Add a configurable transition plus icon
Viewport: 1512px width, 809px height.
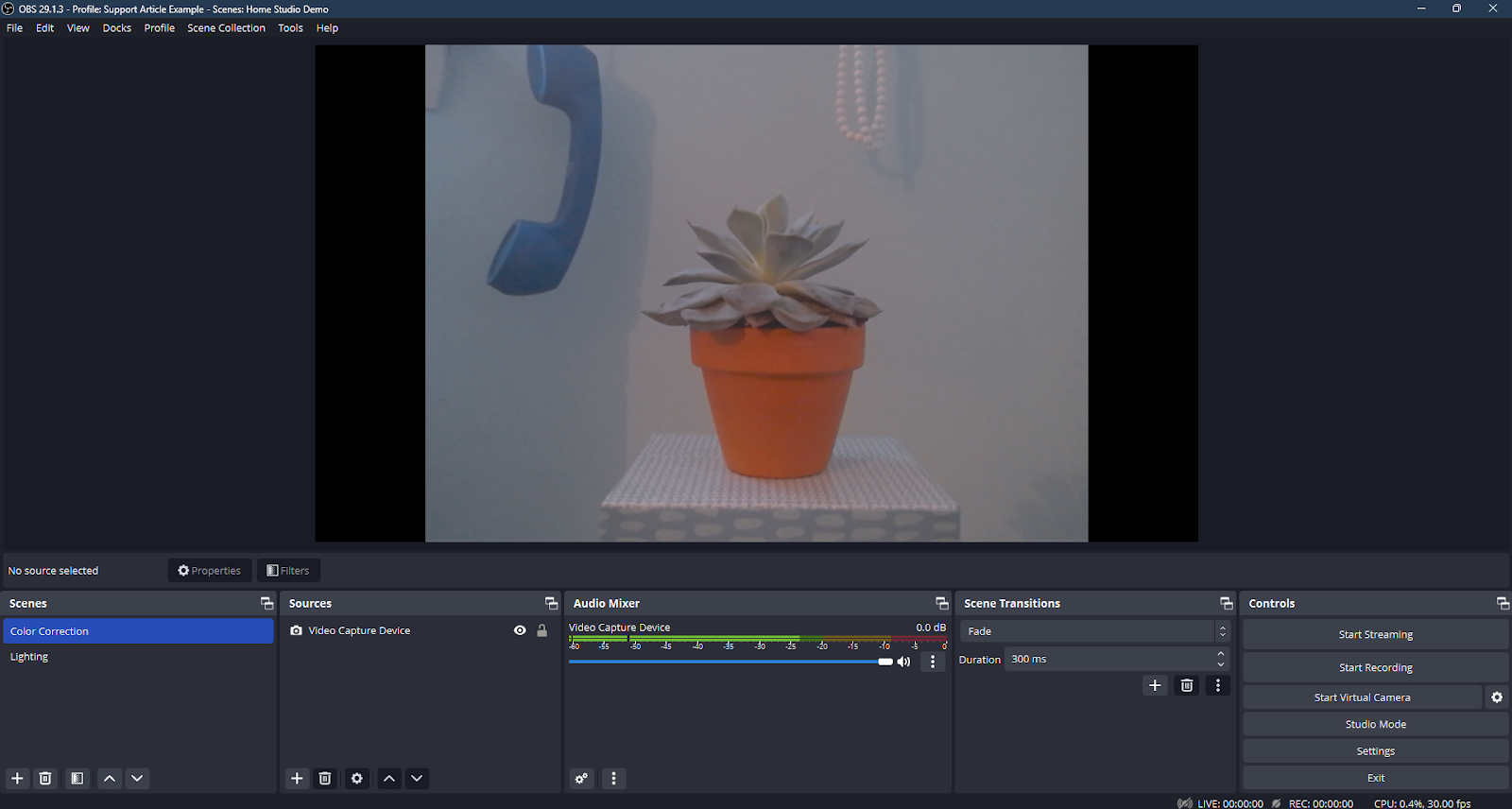tap(1155, 685)
